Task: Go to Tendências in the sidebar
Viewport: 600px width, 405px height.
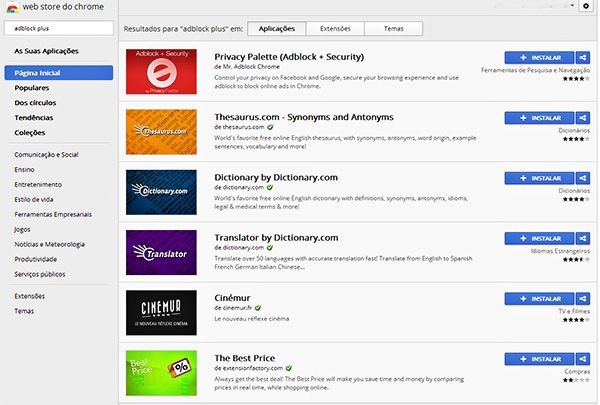Action: click(34, 116)
